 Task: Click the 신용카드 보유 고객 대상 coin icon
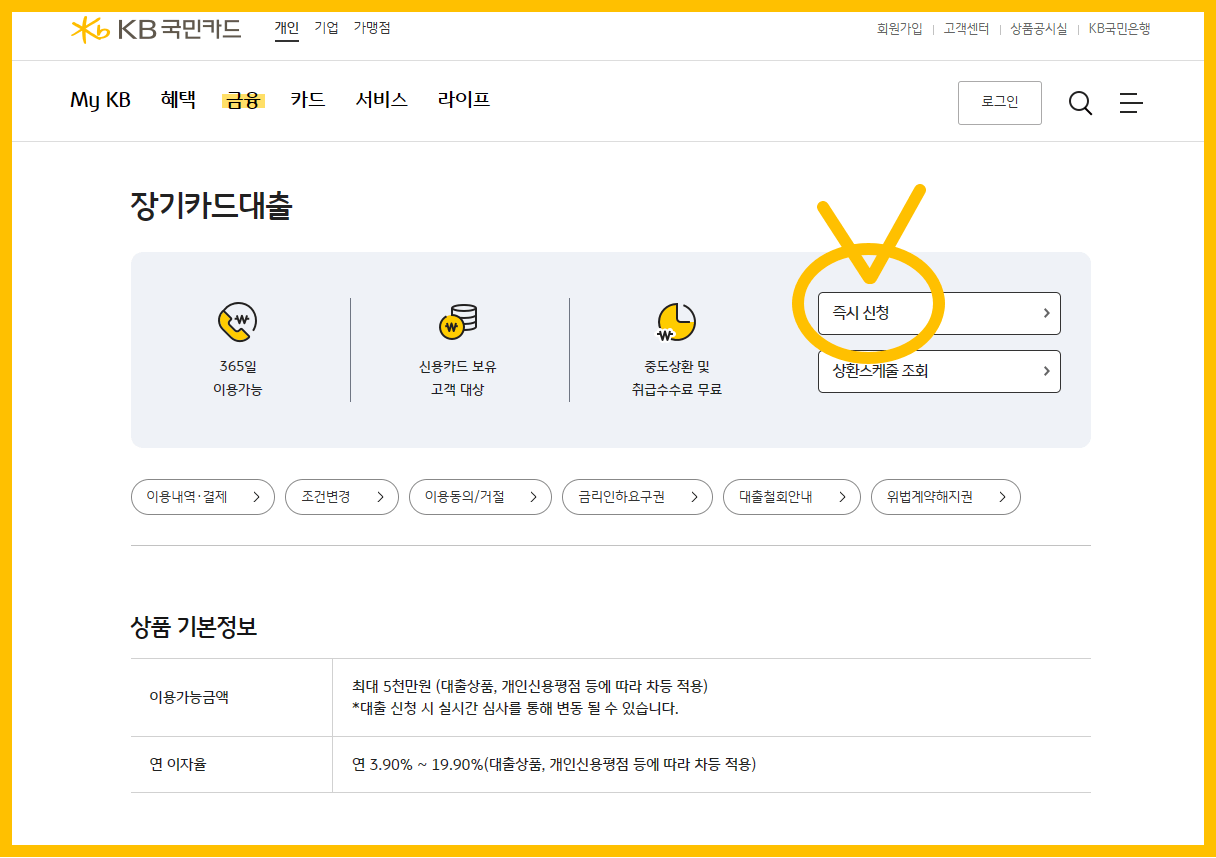pyautogui.click(x=456, y=320)
